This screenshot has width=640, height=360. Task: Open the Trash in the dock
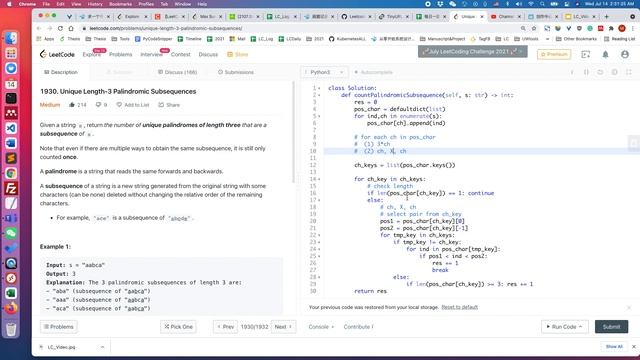11,329
